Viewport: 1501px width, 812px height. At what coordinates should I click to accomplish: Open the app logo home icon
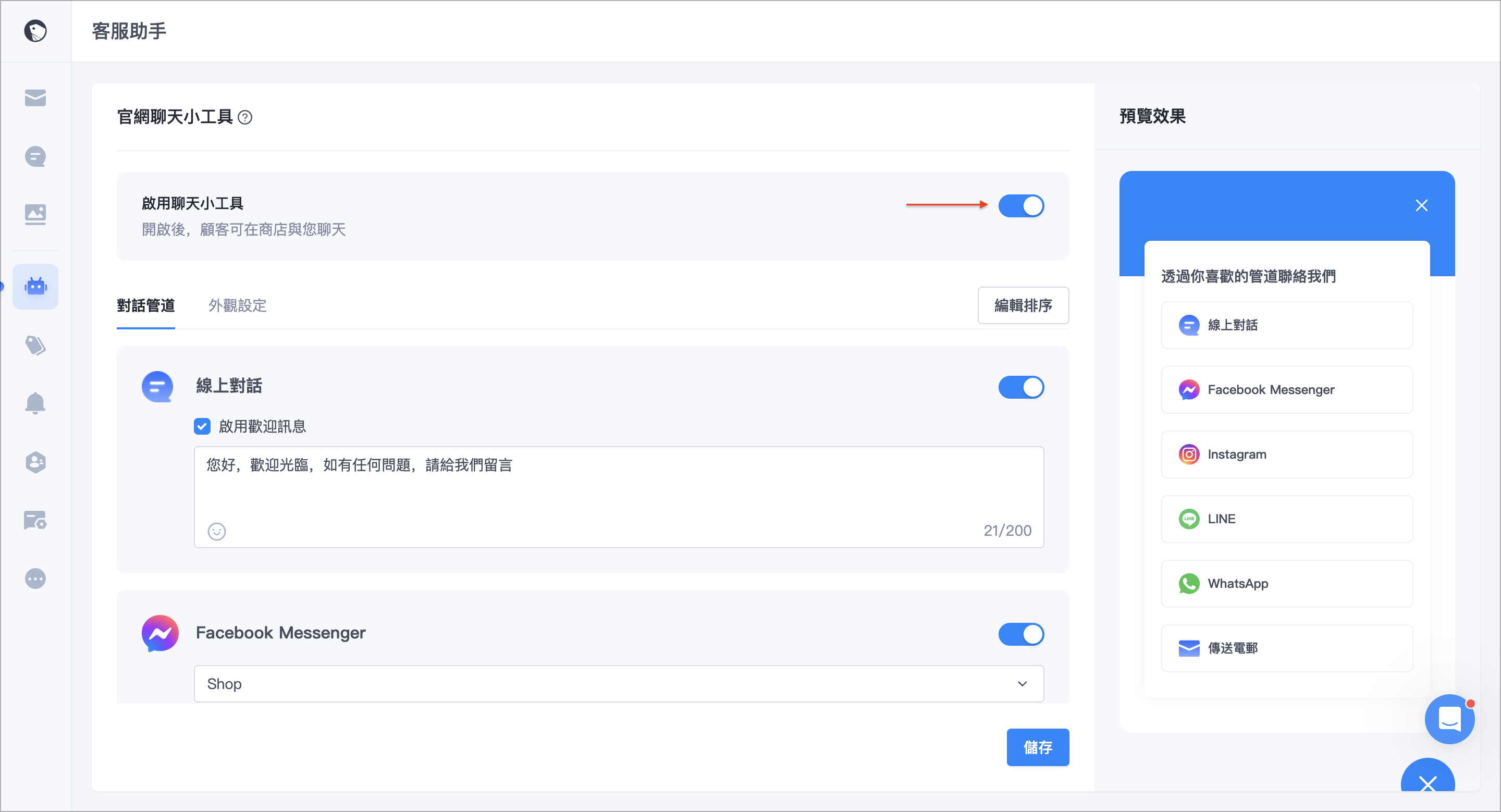[x=35, y=31]
